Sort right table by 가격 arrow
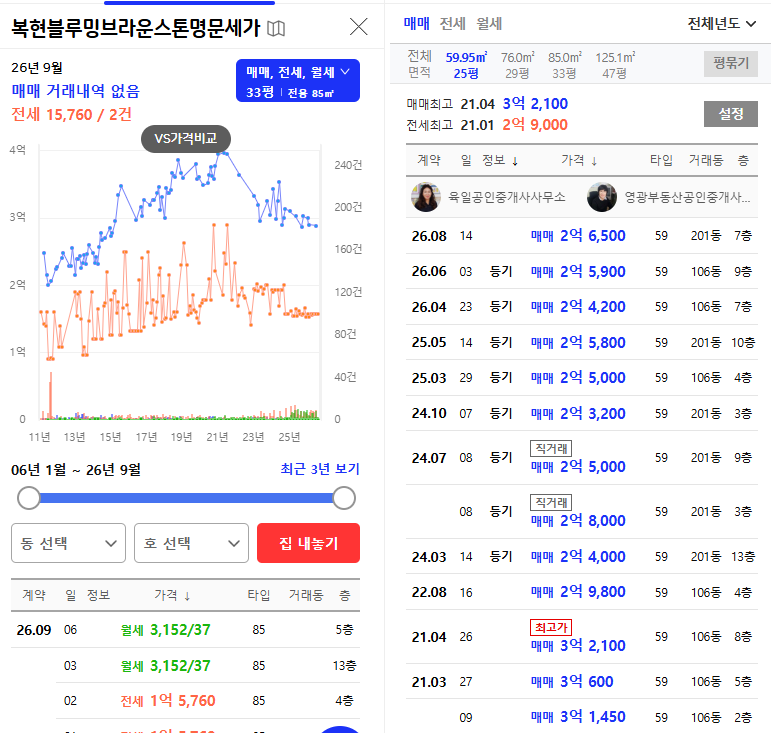The image size is (771, 733). click(594, 161)
